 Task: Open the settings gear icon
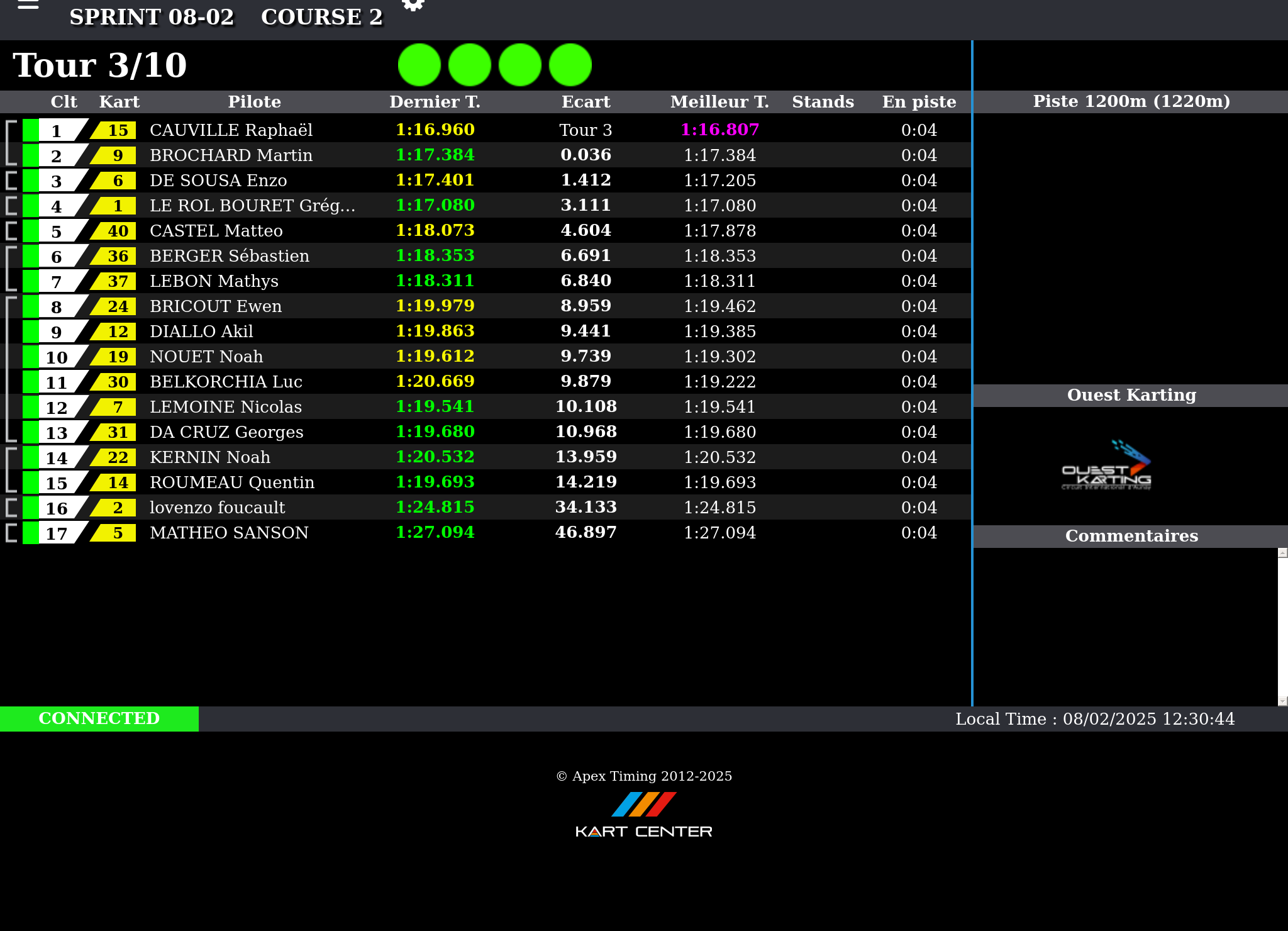pos(413,5)
